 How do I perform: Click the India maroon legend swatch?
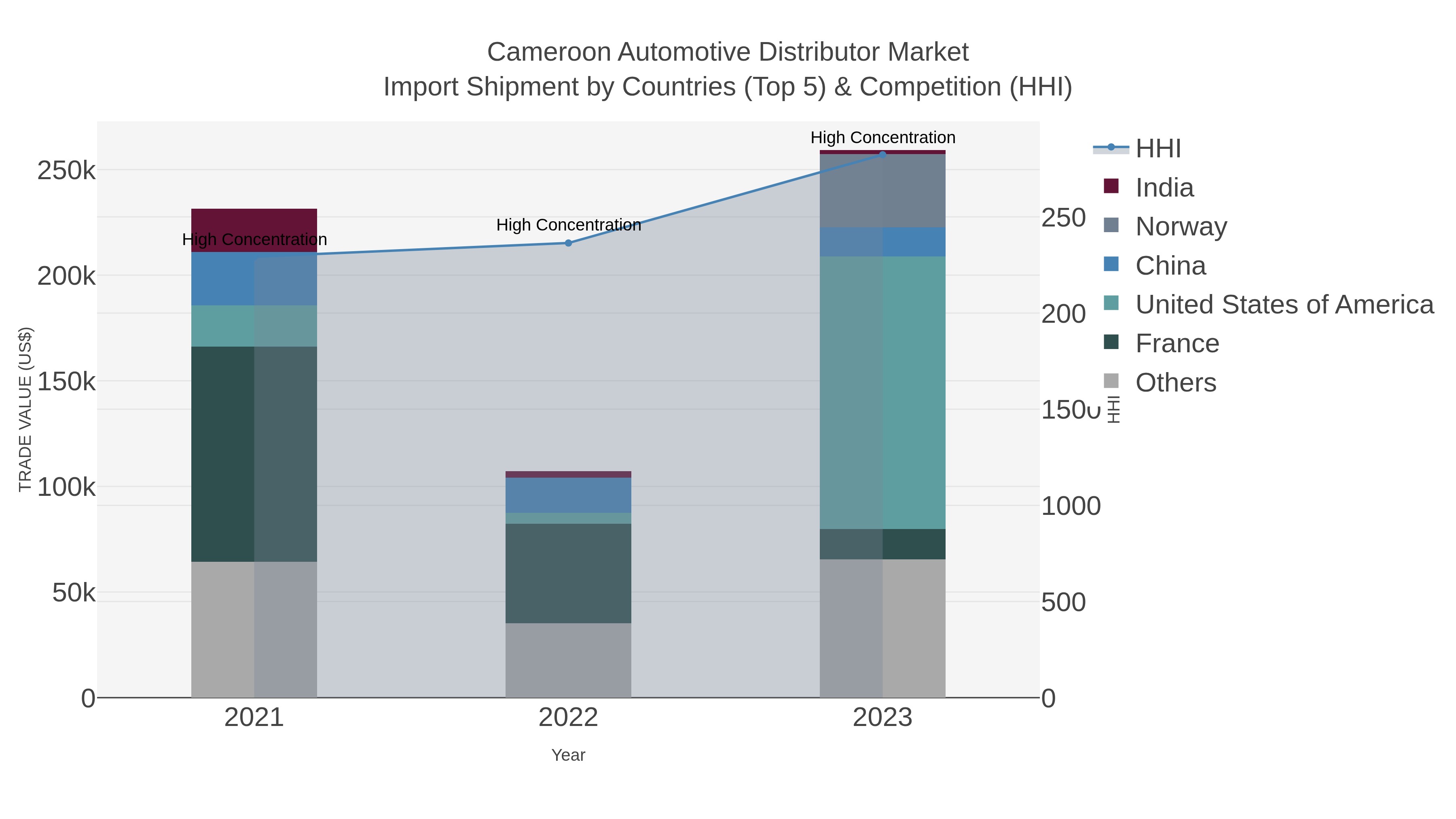tap(1111, 186)
